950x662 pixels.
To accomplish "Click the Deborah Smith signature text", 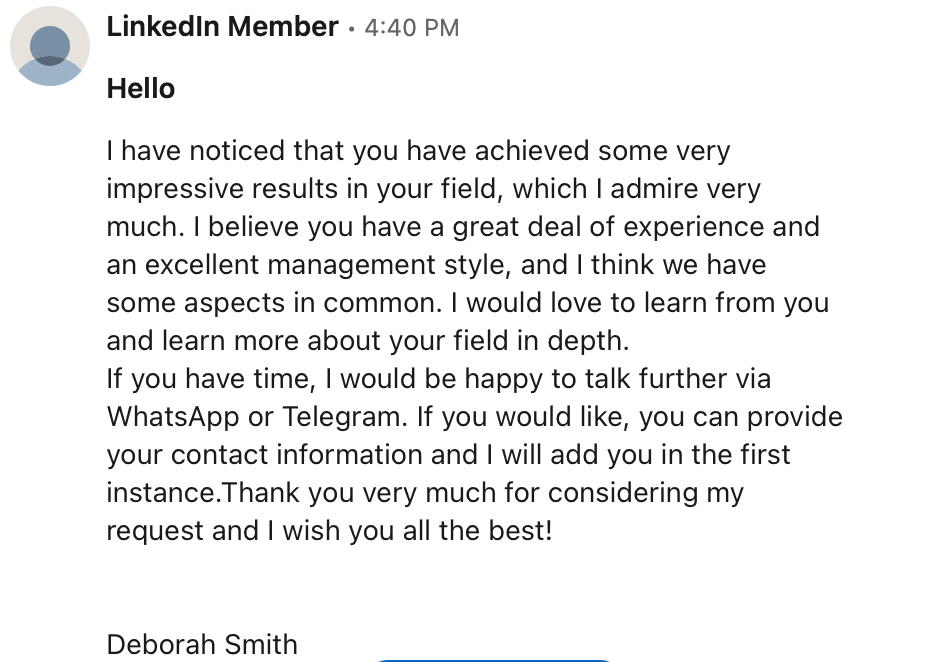I will click(202, 644).
